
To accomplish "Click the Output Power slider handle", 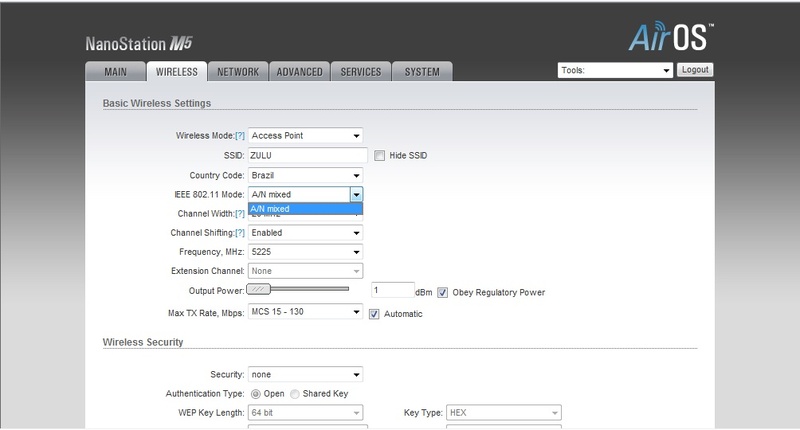I will coord(259,289).
